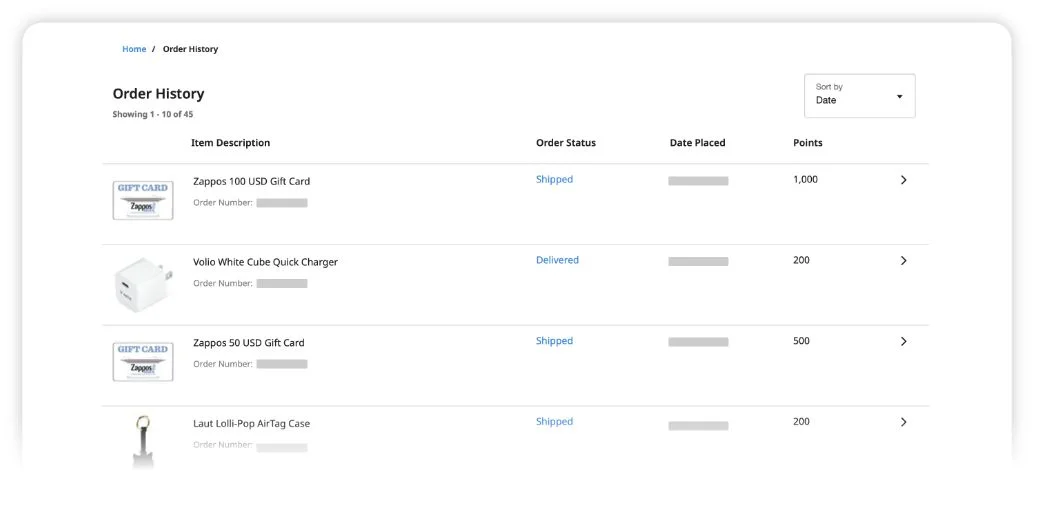Click Zappos 100 USD Gift Card title
Viewport: 1041px width, 528px height.
point(251,181)
